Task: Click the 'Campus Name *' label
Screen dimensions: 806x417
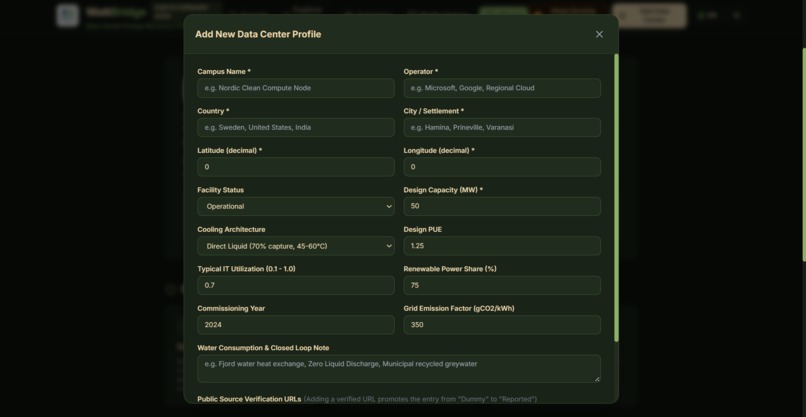Action: 224,71
